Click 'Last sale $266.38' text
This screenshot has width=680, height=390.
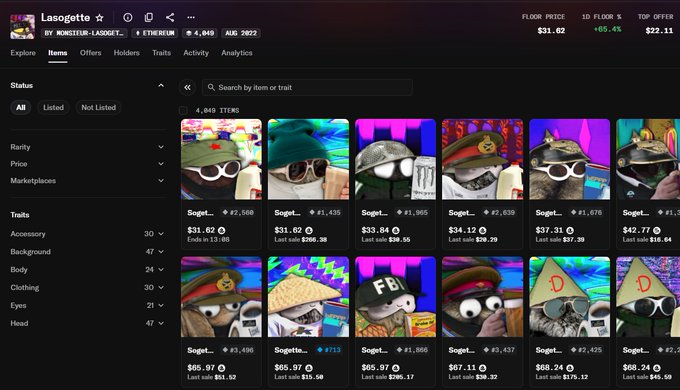coord(301,239)
